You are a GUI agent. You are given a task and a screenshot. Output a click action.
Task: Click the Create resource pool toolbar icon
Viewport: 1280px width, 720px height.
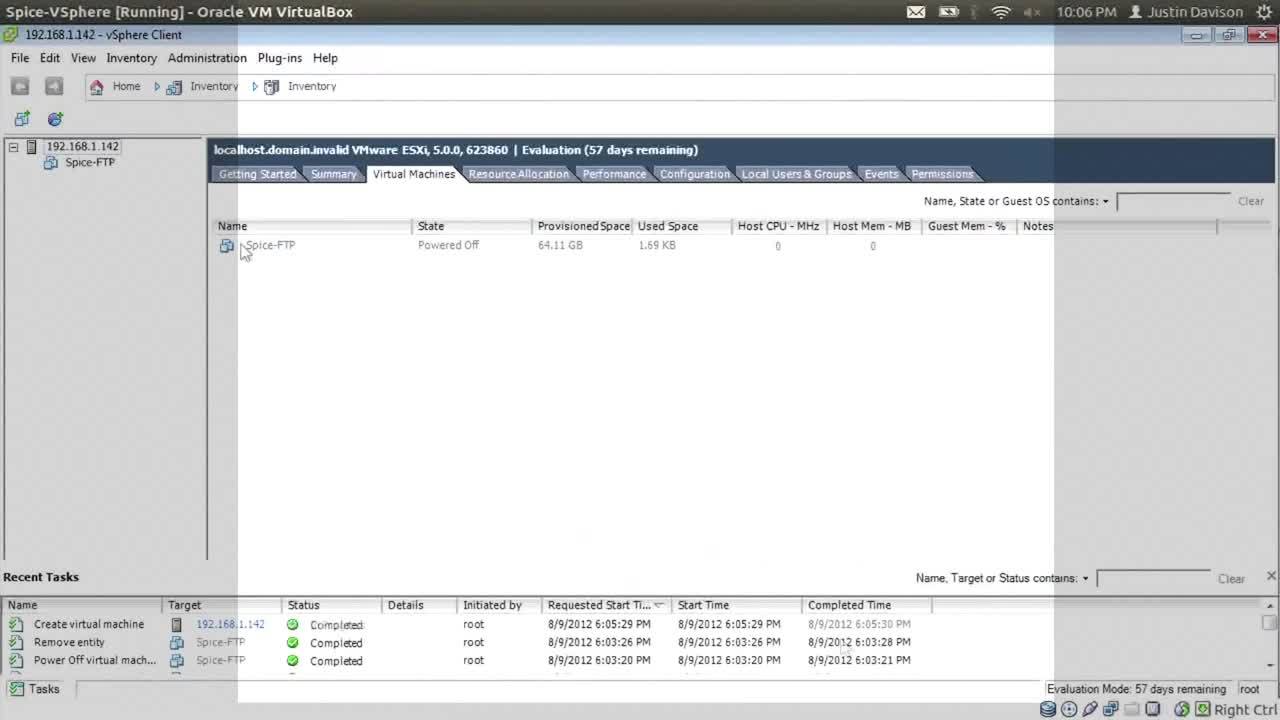click(x=55, y=119)
